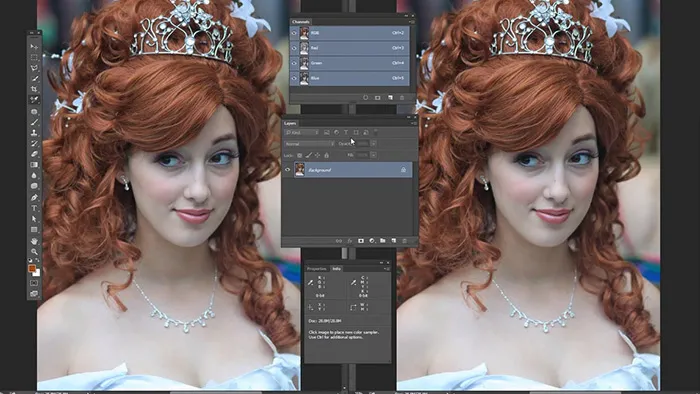Image resolution: width=700 pixels, height=394 pixels.
Task: Select the Brush tool
Action: click(x=34, y=122)
